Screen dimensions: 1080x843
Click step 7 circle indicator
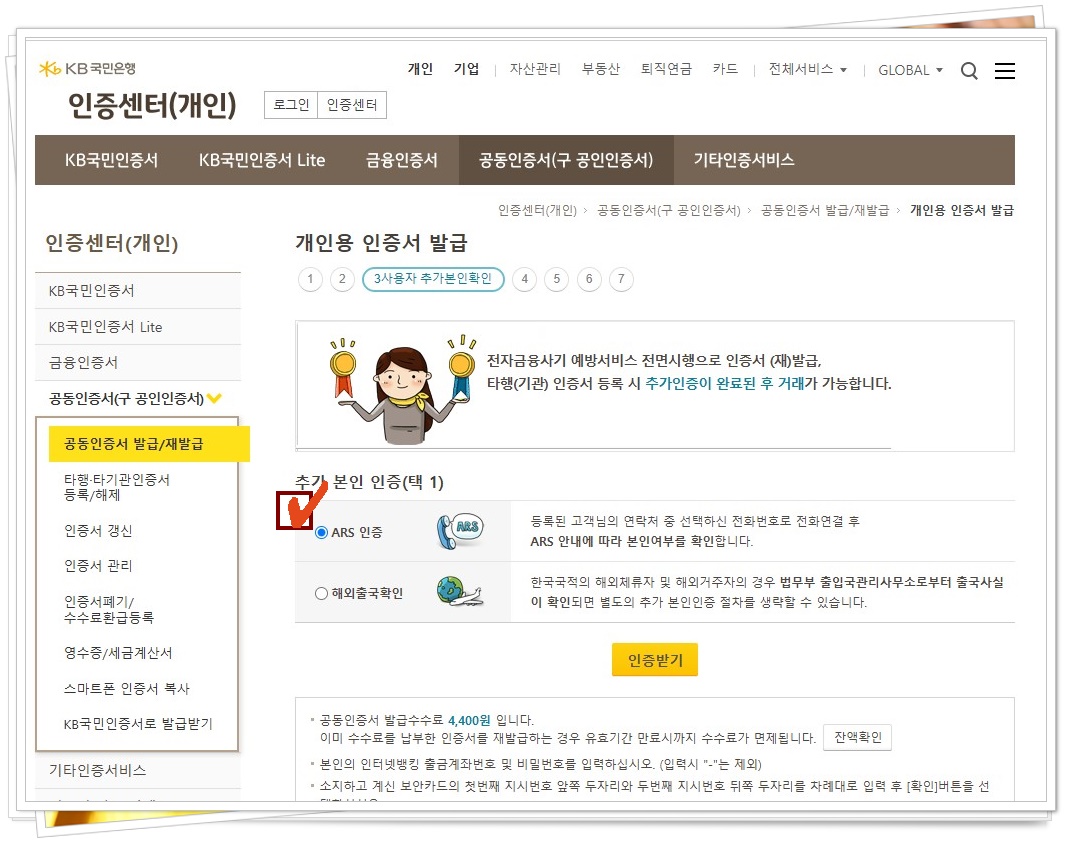(621, 279)
